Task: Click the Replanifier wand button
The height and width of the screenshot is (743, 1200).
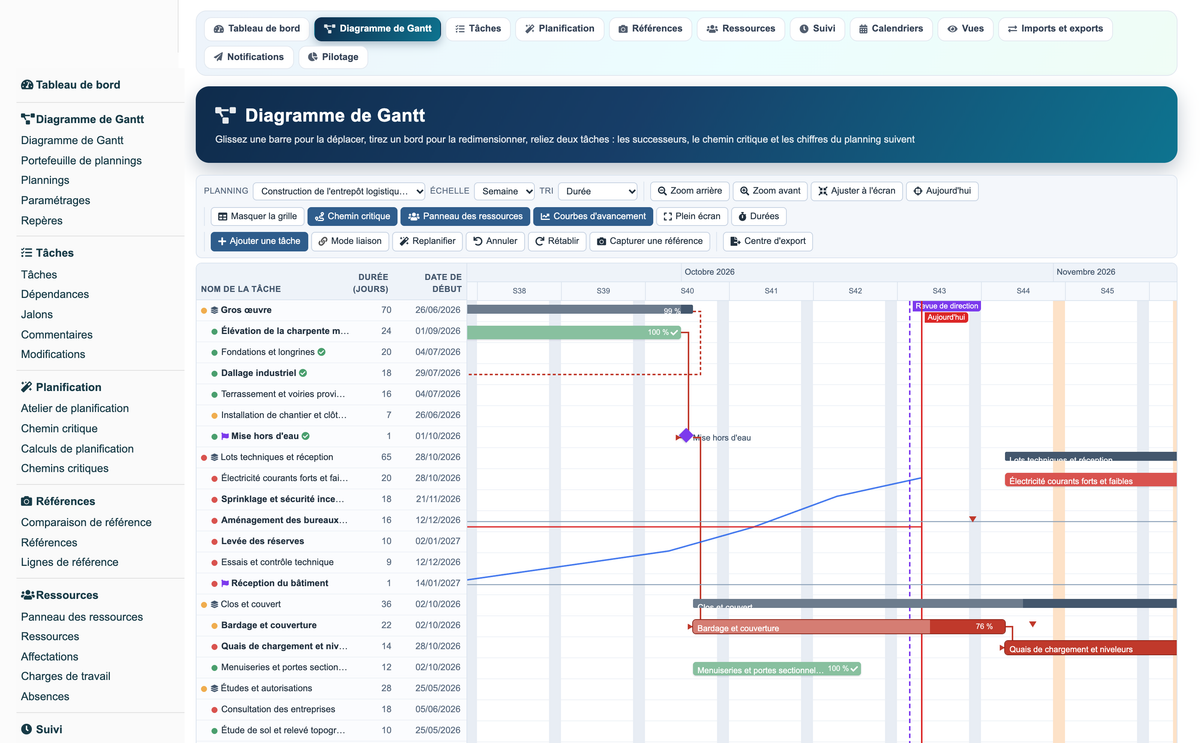Action: tap(426, 241)
